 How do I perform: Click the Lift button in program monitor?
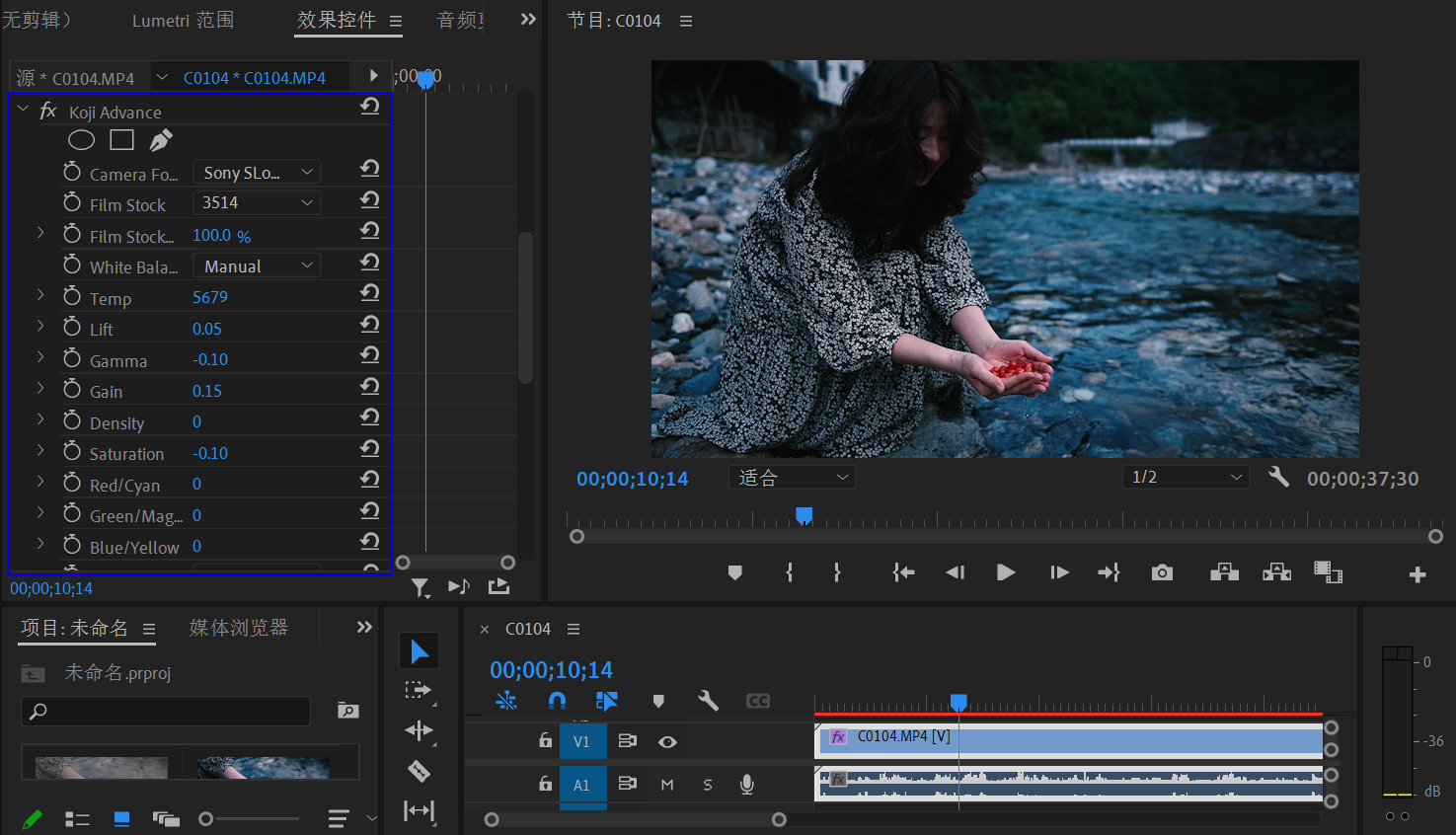[1224, 571]
